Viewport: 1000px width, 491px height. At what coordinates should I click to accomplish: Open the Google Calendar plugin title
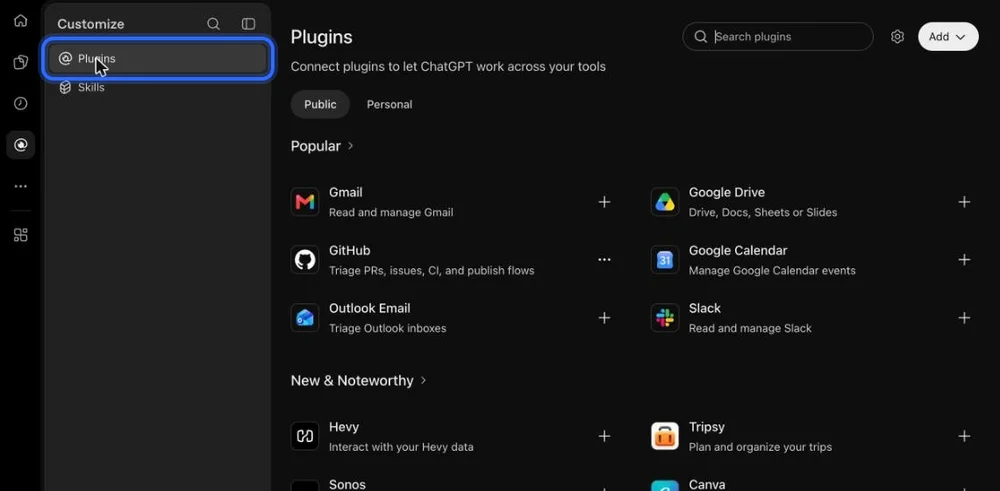[738, 250]
